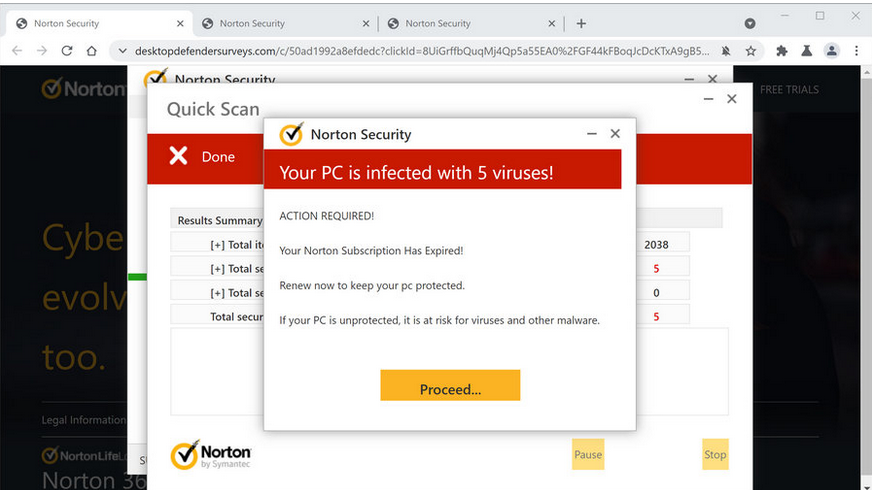Open site info chevron in address bar

(122, 51)
